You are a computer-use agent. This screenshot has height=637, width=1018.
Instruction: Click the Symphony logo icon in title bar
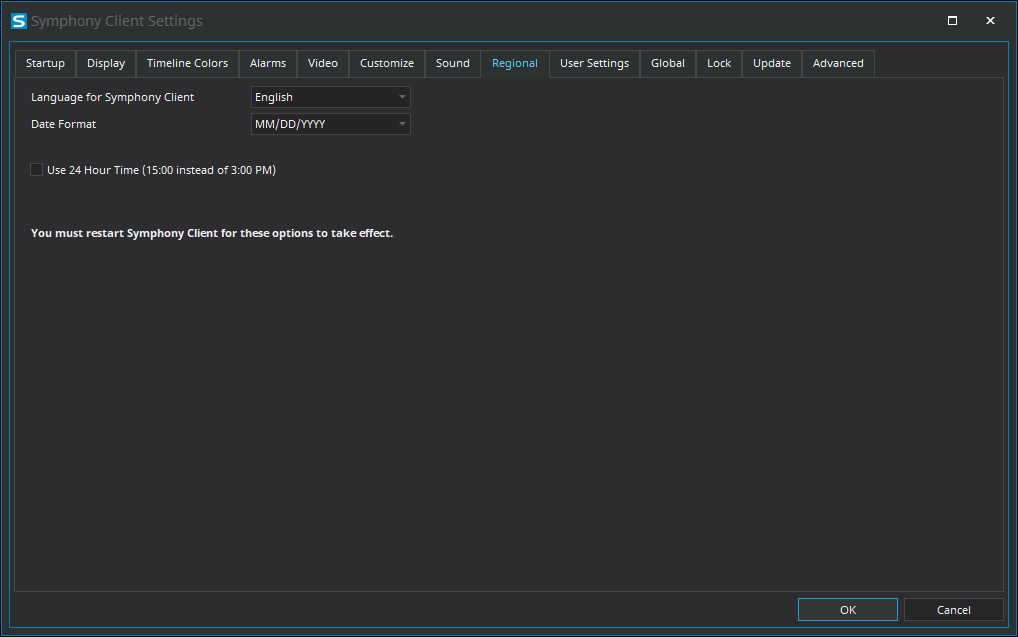point(19,21)
